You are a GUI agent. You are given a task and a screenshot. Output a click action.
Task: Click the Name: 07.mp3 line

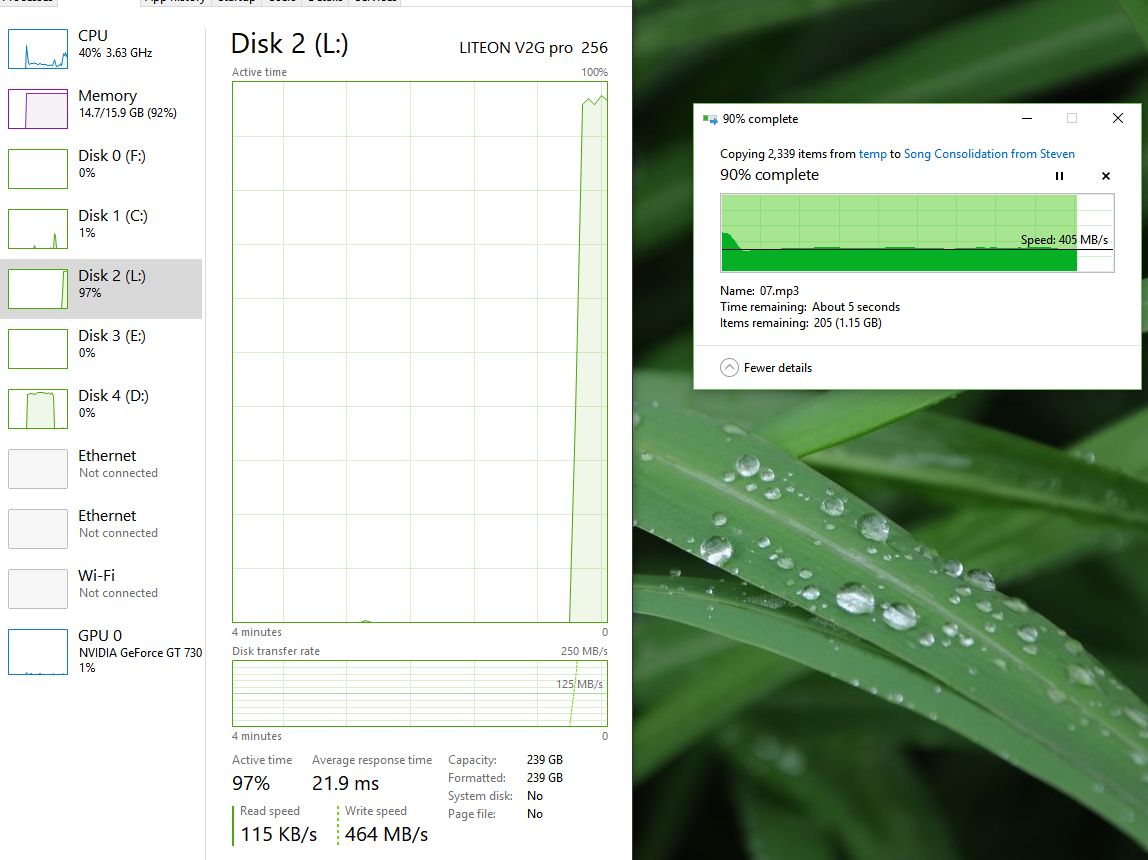click(759, 291)
